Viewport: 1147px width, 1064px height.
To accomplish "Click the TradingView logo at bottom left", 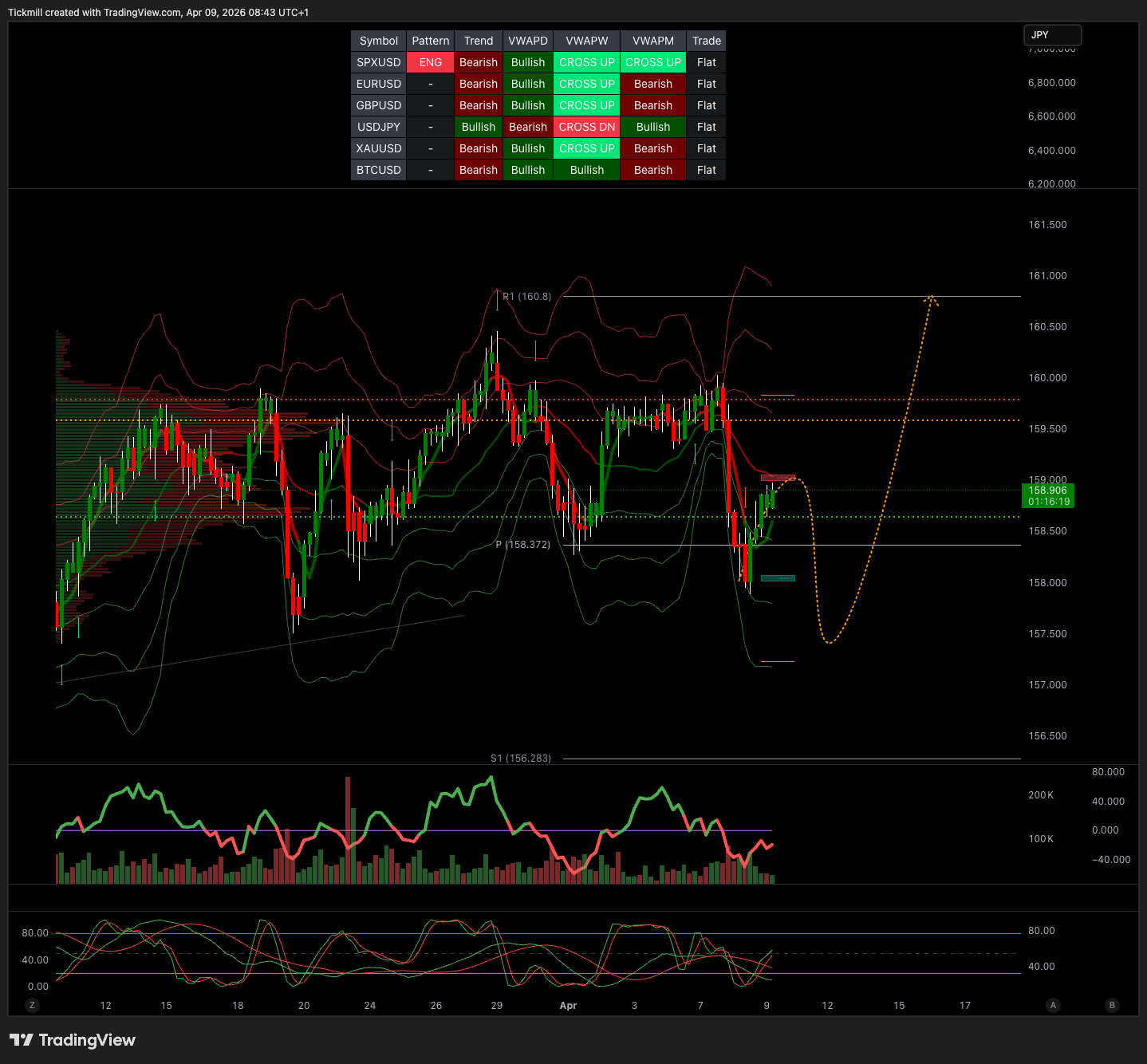I will (x=73, y=1040).
